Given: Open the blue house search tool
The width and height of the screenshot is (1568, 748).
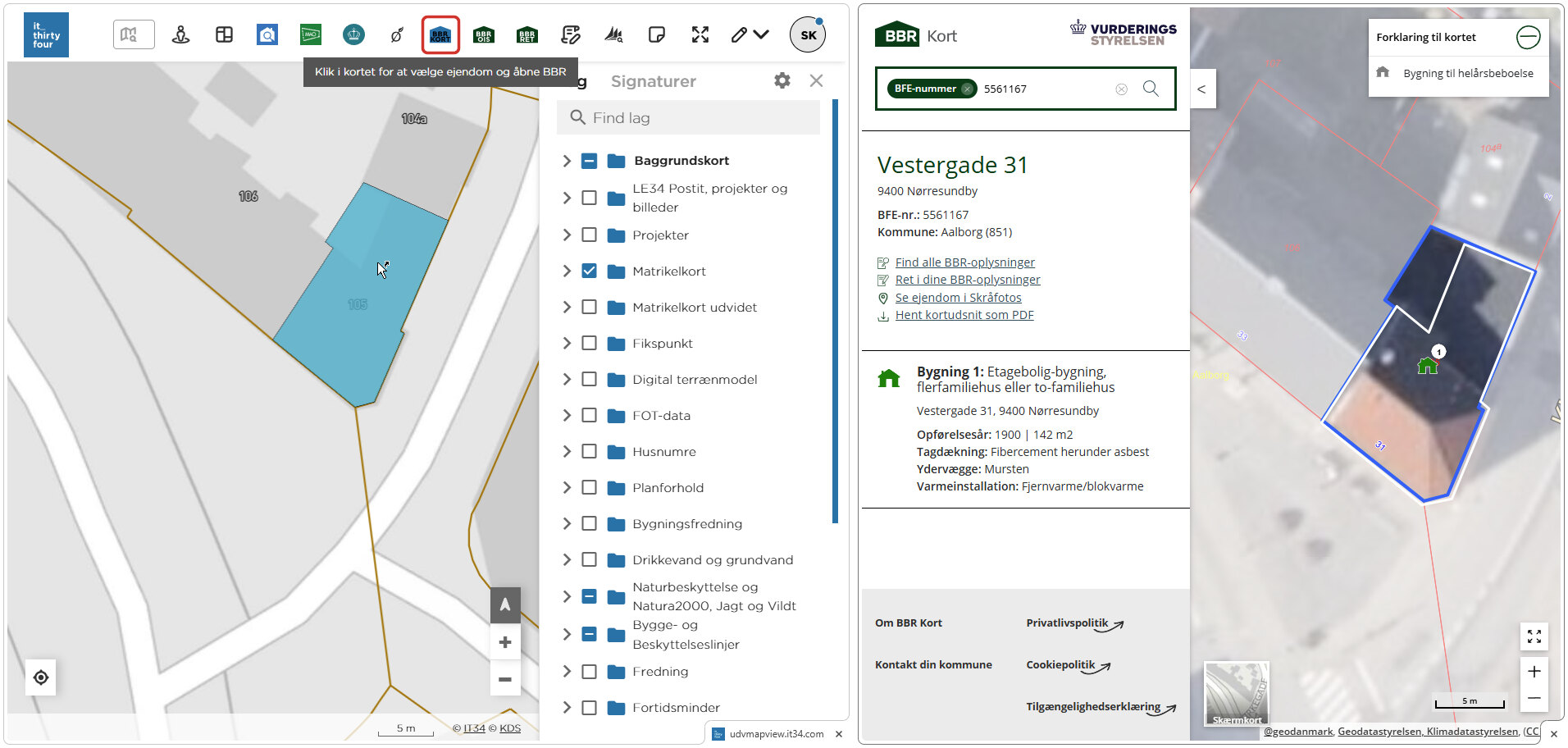Looking at the screenshot, I should point(267,34).
